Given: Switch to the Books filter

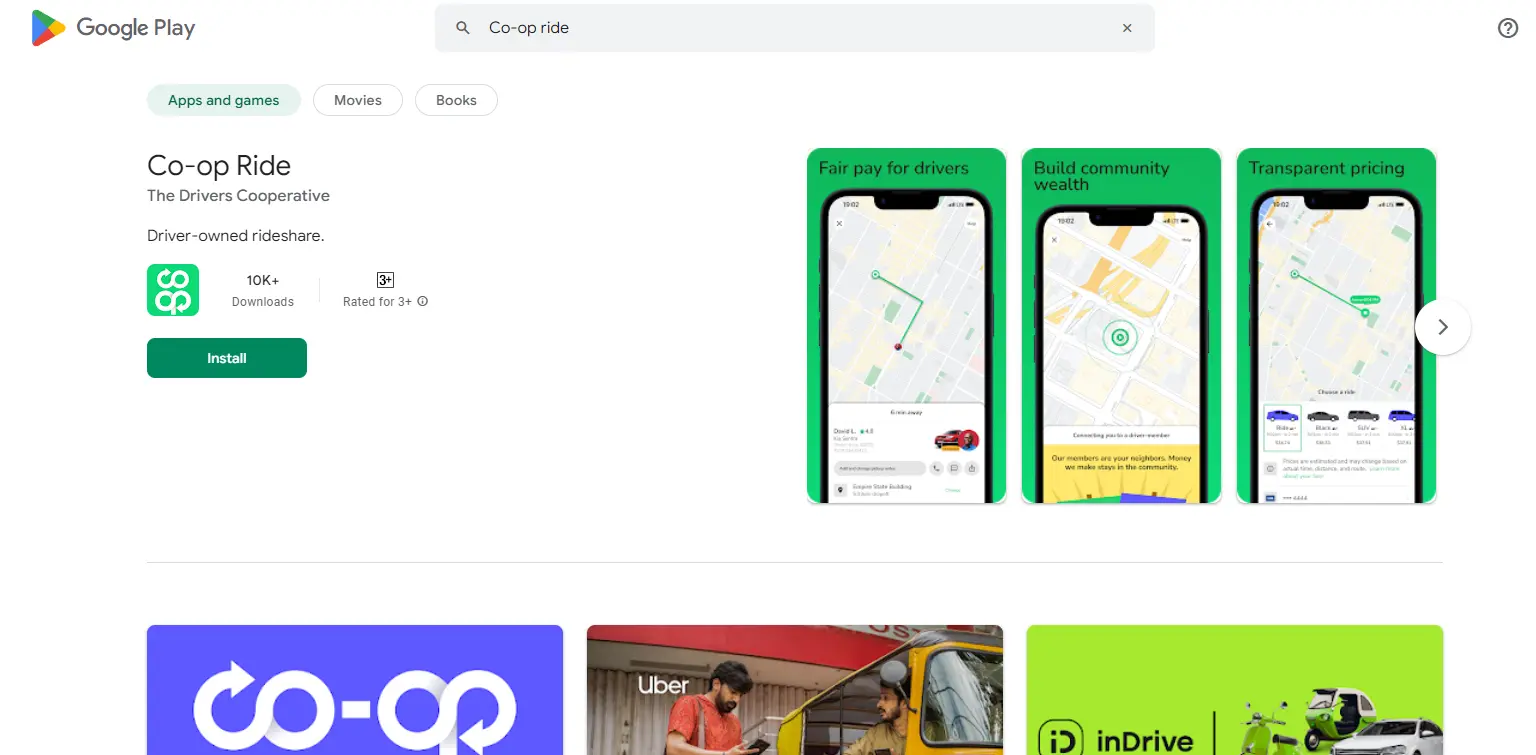Looking at the screenshot, I should coord(456,100).
